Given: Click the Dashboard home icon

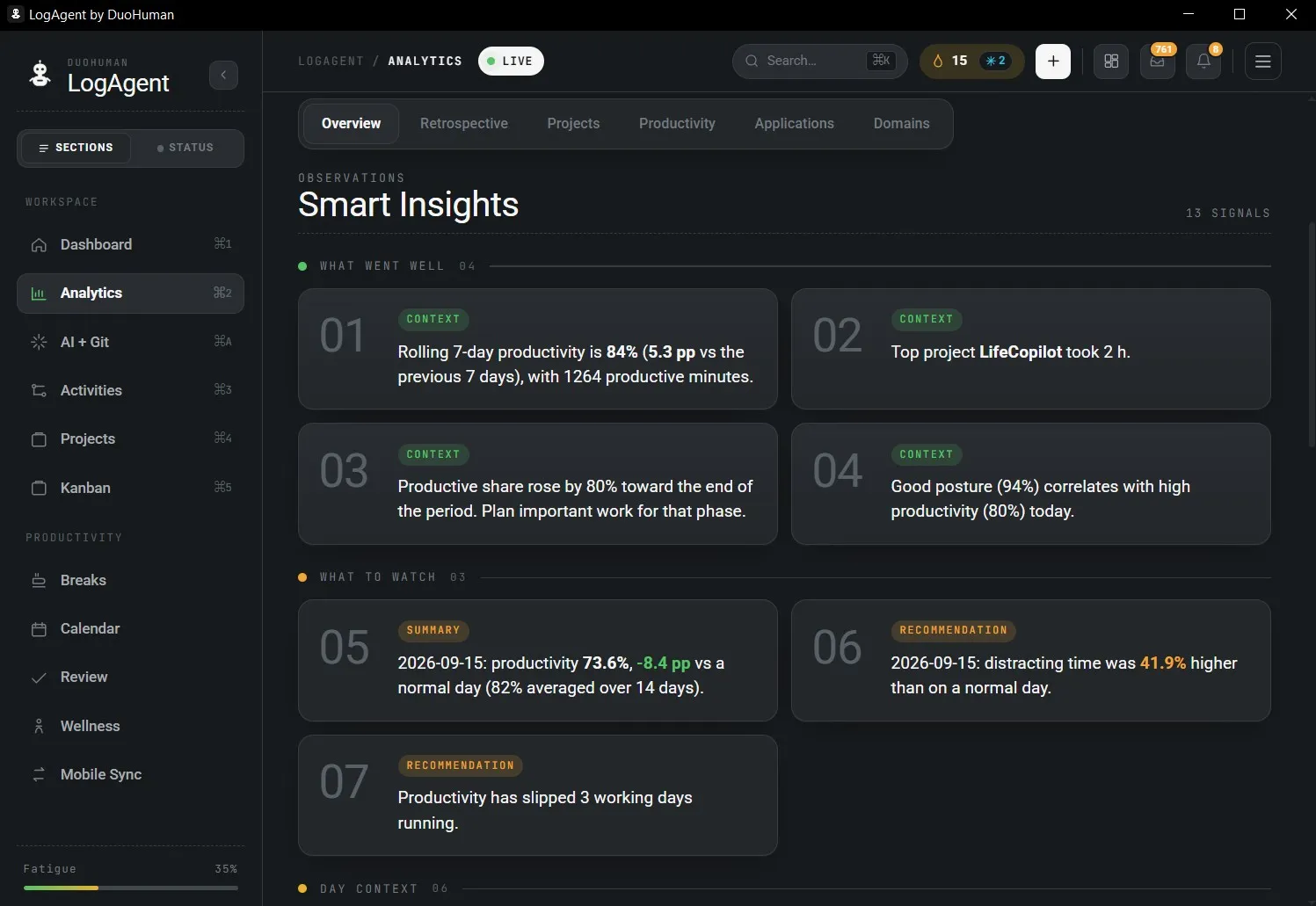Looking at the screenshot, I should click(39, 245).
